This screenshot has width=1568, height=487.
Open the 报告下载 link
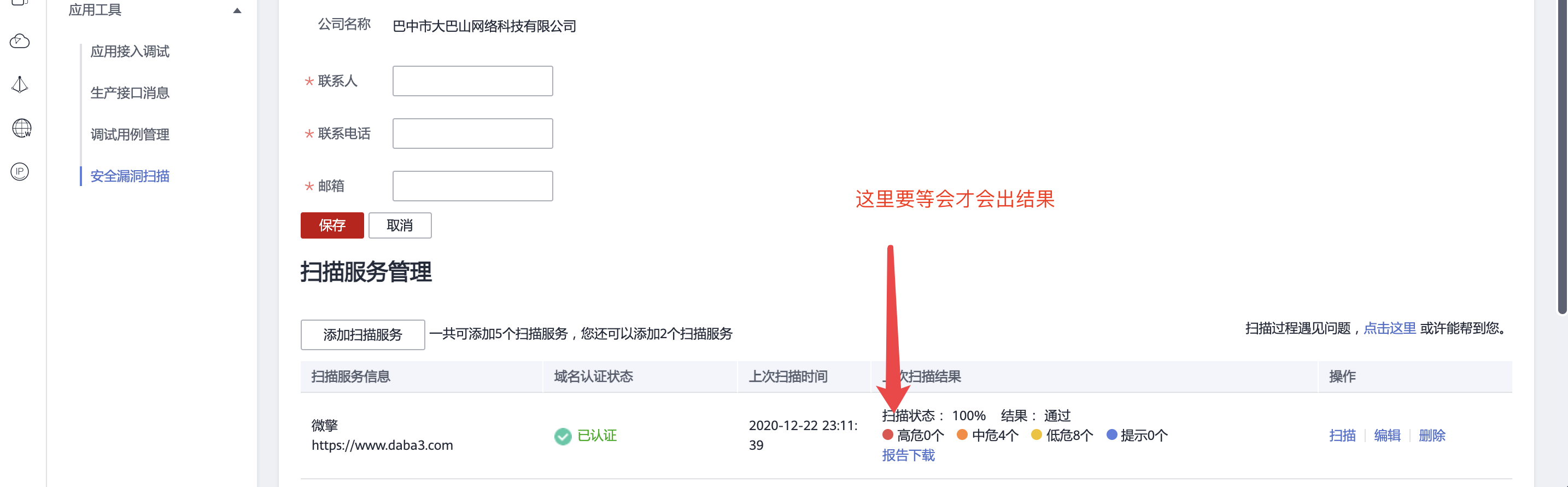908,455
